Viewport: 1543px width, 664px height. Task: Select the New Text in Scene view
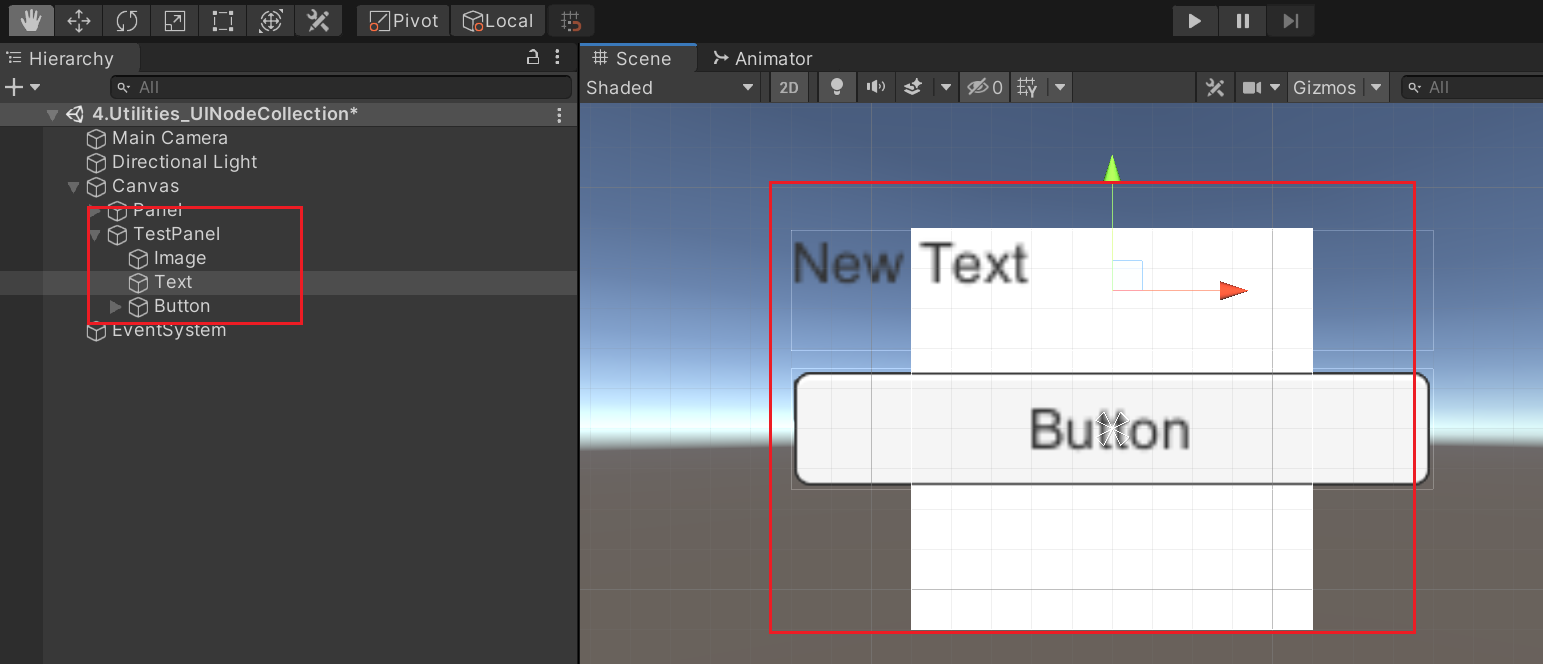tap(910, 263)
